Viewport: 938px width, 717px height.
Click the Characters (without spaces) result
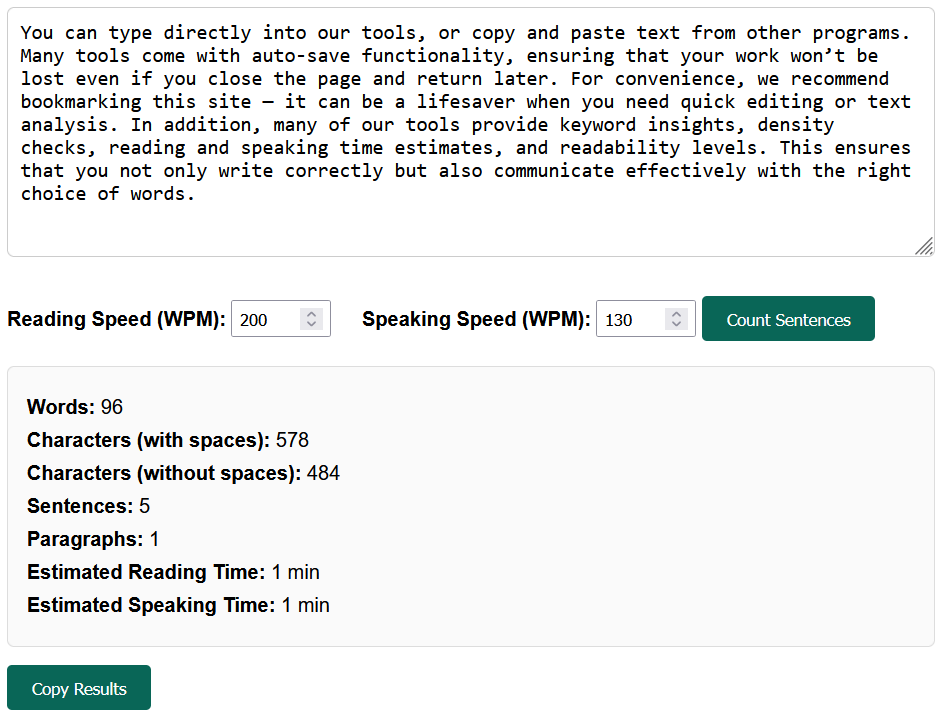click(183, 473)
